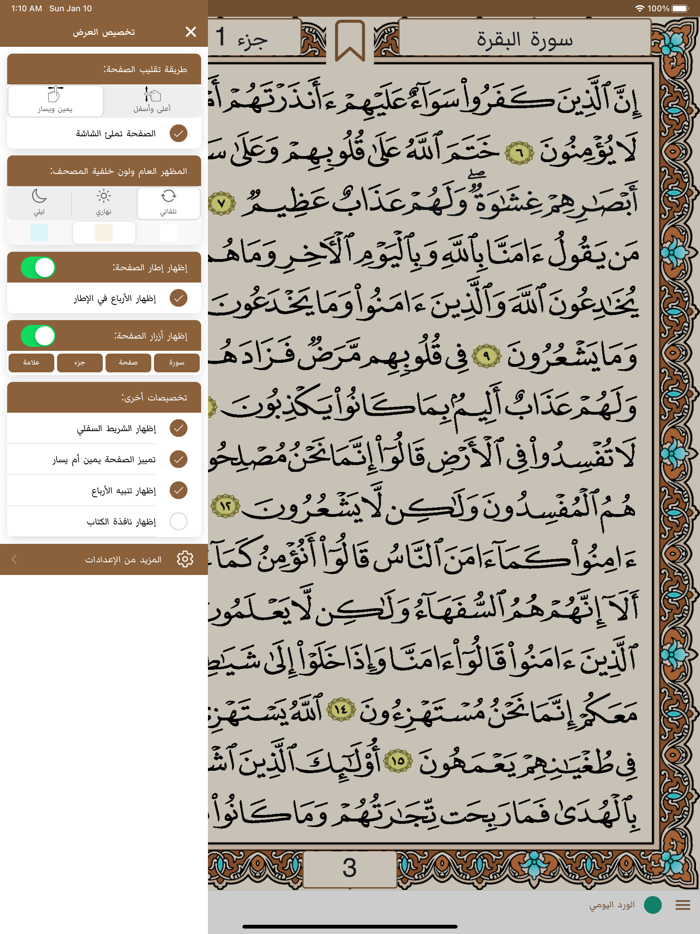The width and height of the screenshot is (700, 934).
Task: Open الورد اليومي daily portion label
Action: pyautogui.click(x=612, y=905)
